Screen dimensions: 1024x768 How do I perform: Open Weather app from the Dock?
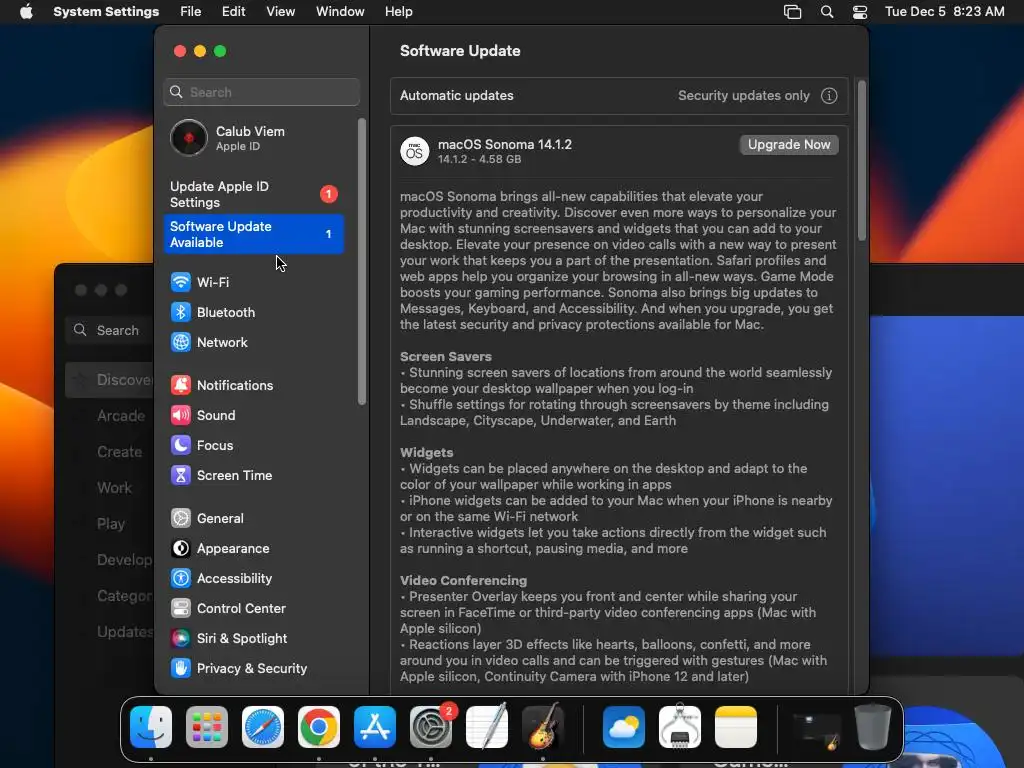coord(624,727)
